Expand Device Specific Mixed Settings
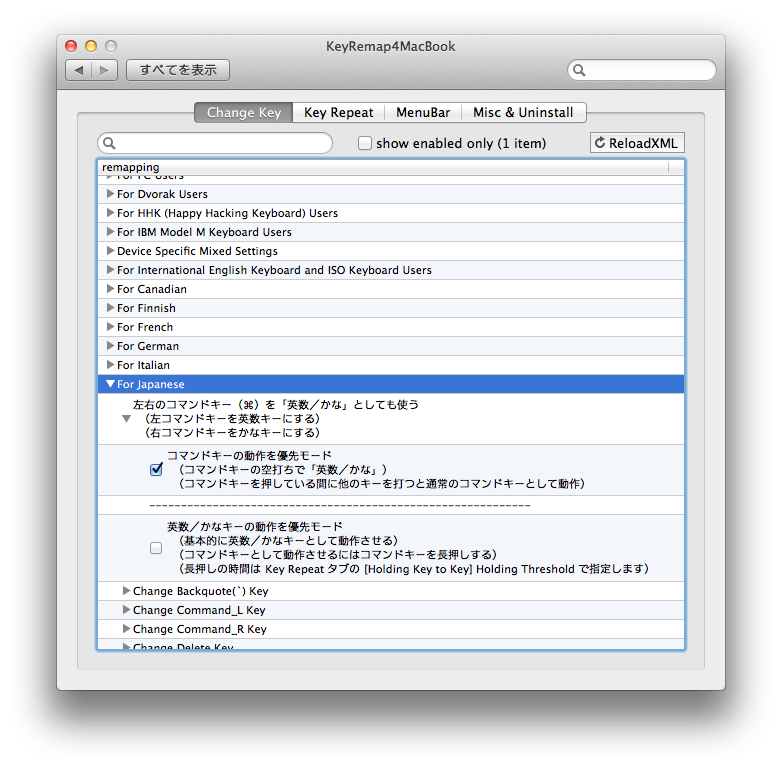The image size is (782, 769). (x=111, y=250)
